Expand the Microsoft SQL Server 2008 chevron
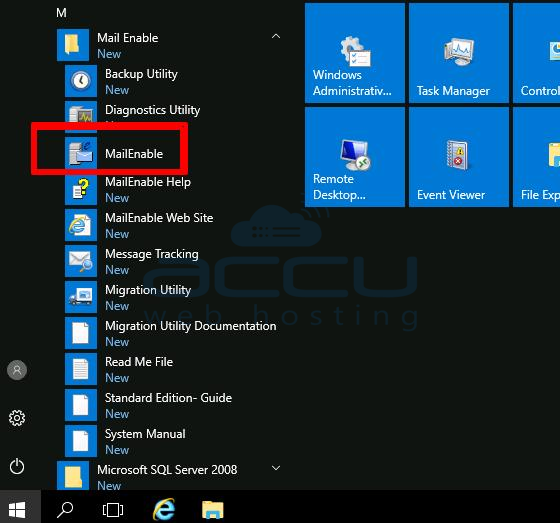Screen dimensions: 560x523 [276, 468]
